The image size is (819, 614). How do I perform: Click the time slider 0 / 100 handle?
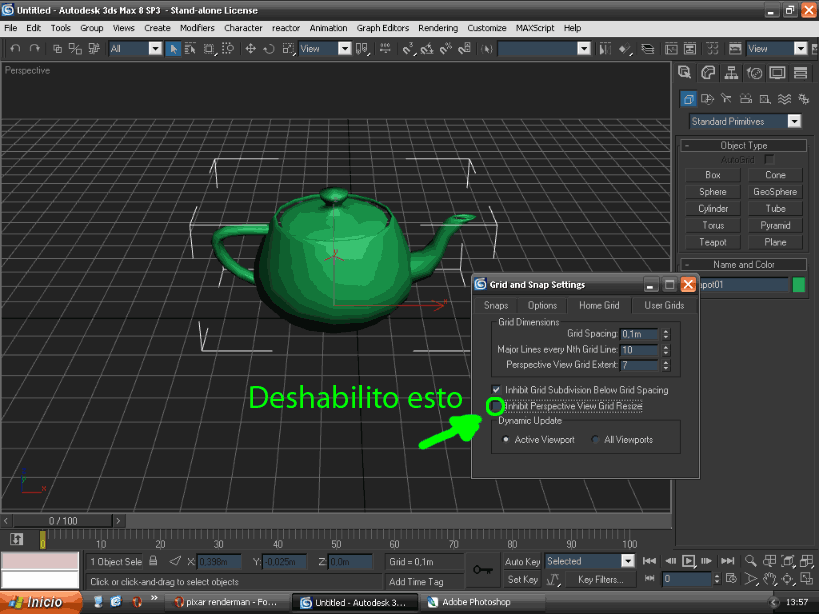[x=63, y=521]
